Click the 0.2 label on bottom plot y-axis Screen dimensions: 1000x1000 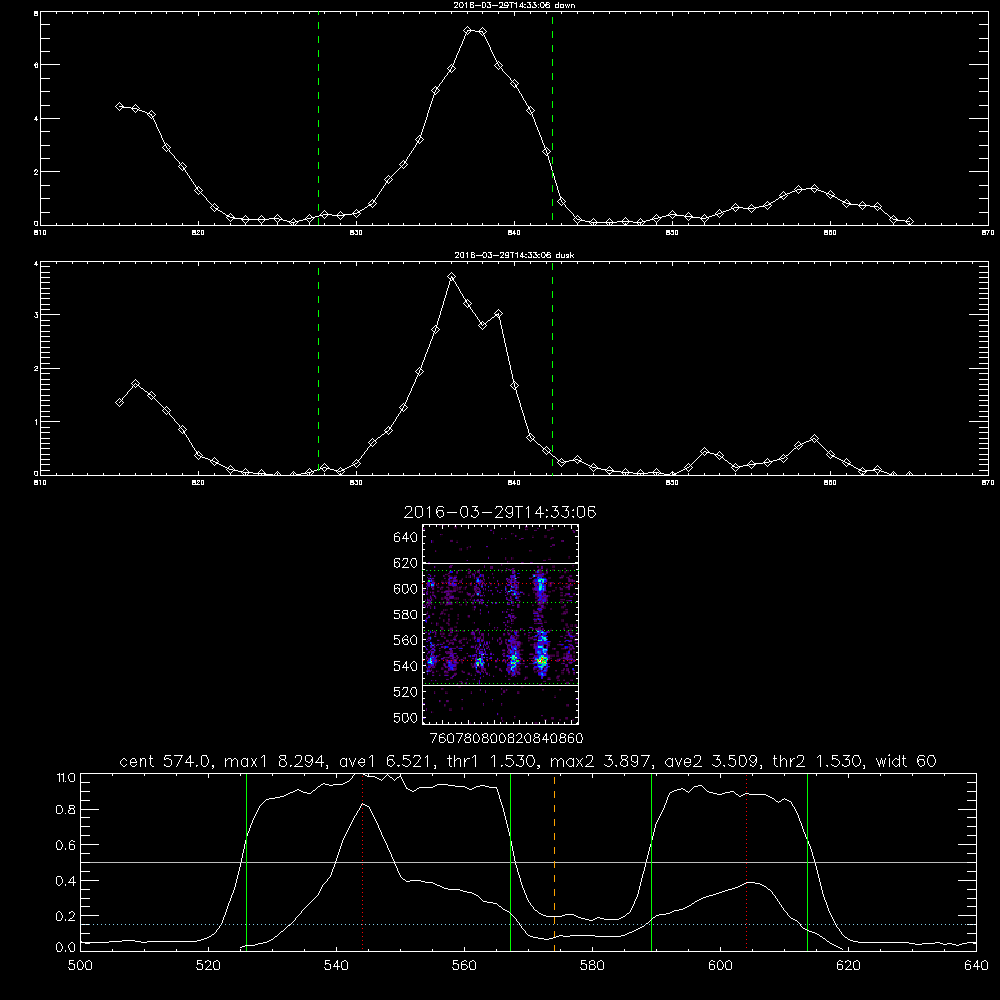(66, 916)
